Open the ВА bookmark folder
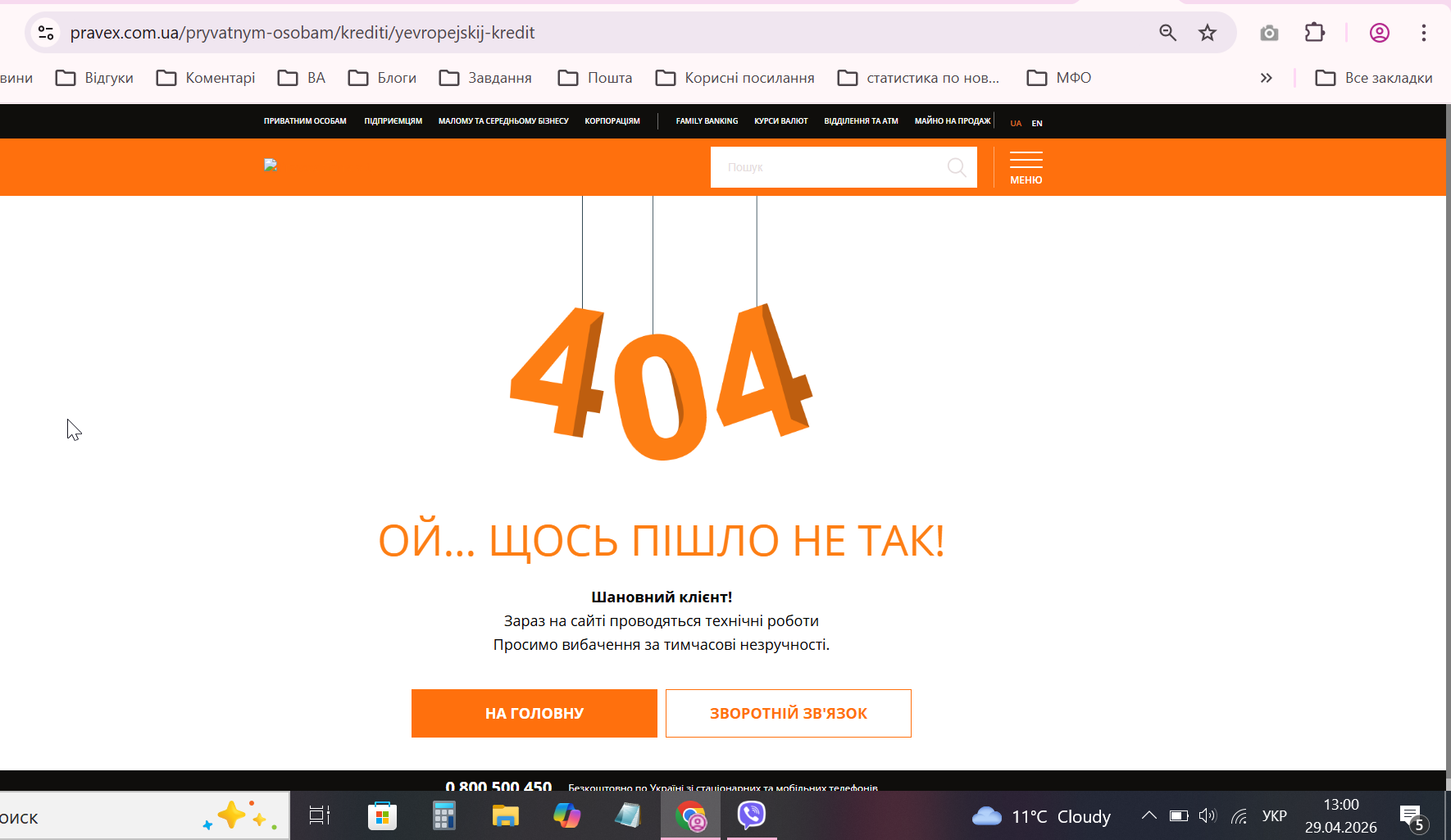Screen dimensions: 1451x840 [302, 78]
